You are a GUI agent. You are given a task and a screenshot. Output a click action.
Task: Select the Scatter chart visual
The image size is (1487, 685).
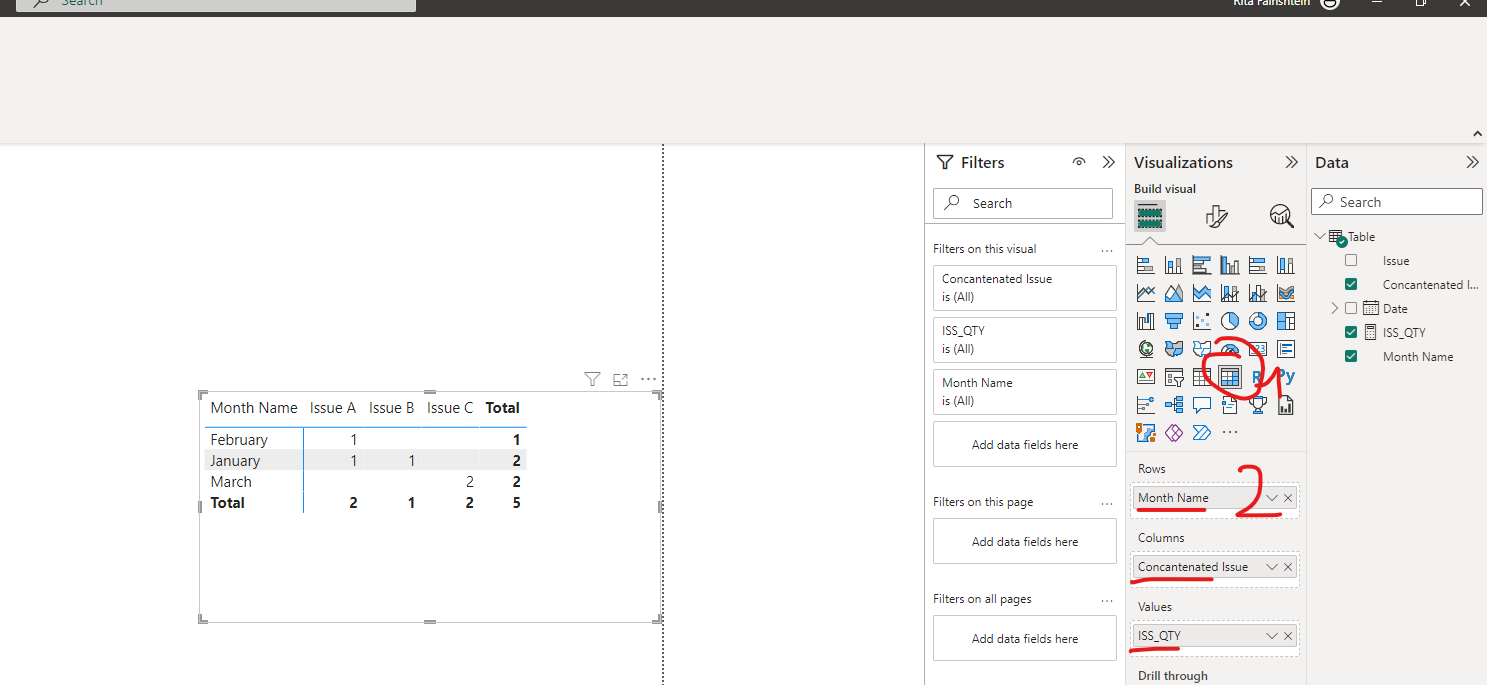coord(1202,321)
